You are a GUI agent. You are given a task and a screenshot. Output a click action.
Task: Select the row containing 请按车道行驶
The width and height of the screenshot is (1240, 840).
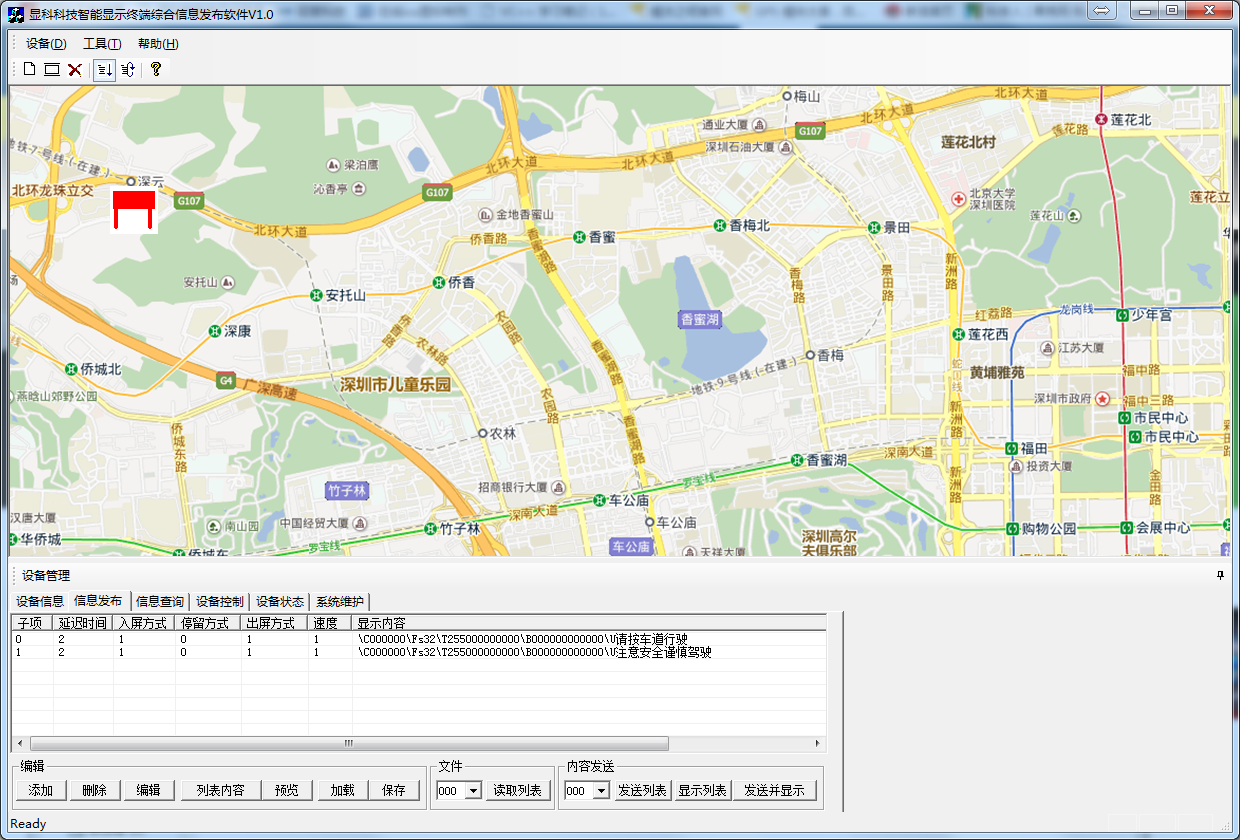coord(419,638)
